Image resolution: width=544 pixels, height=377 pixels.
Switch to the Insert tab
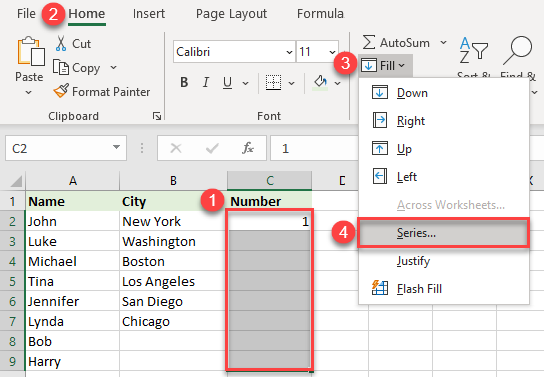[x=149, y=14]
